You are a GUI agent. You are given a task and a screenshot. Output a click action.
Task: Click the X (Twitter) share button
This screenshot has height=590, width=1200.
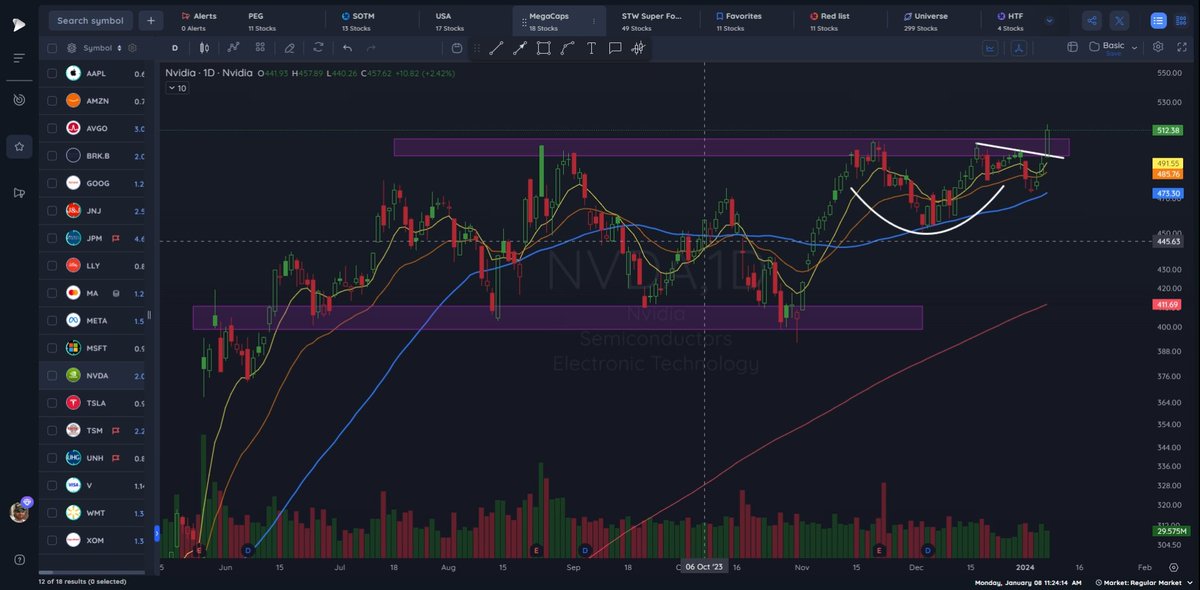[x=1119, y=20]
